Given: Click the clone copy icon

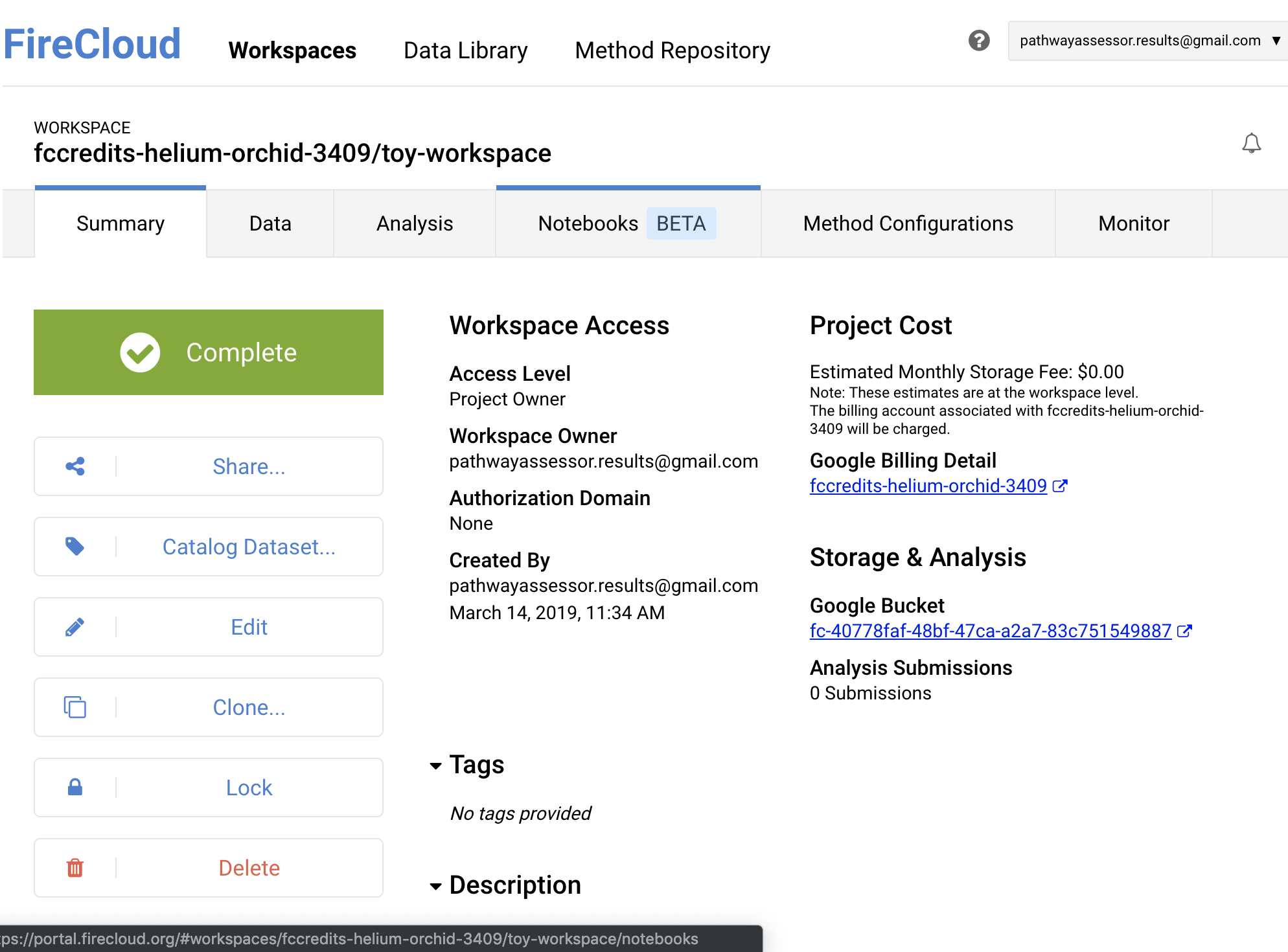Looking at the screenshot, I should tap(75, 707).
